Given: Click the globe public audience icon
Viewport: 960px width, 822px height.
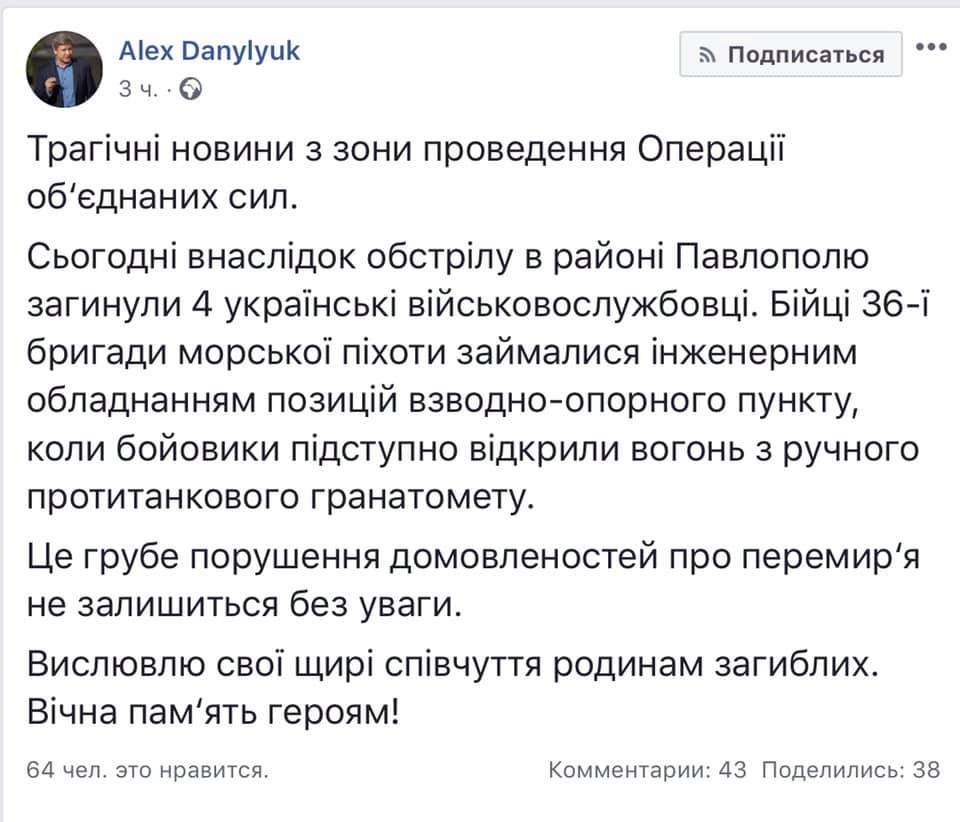Looking at the screenshot, I should 193,89.
